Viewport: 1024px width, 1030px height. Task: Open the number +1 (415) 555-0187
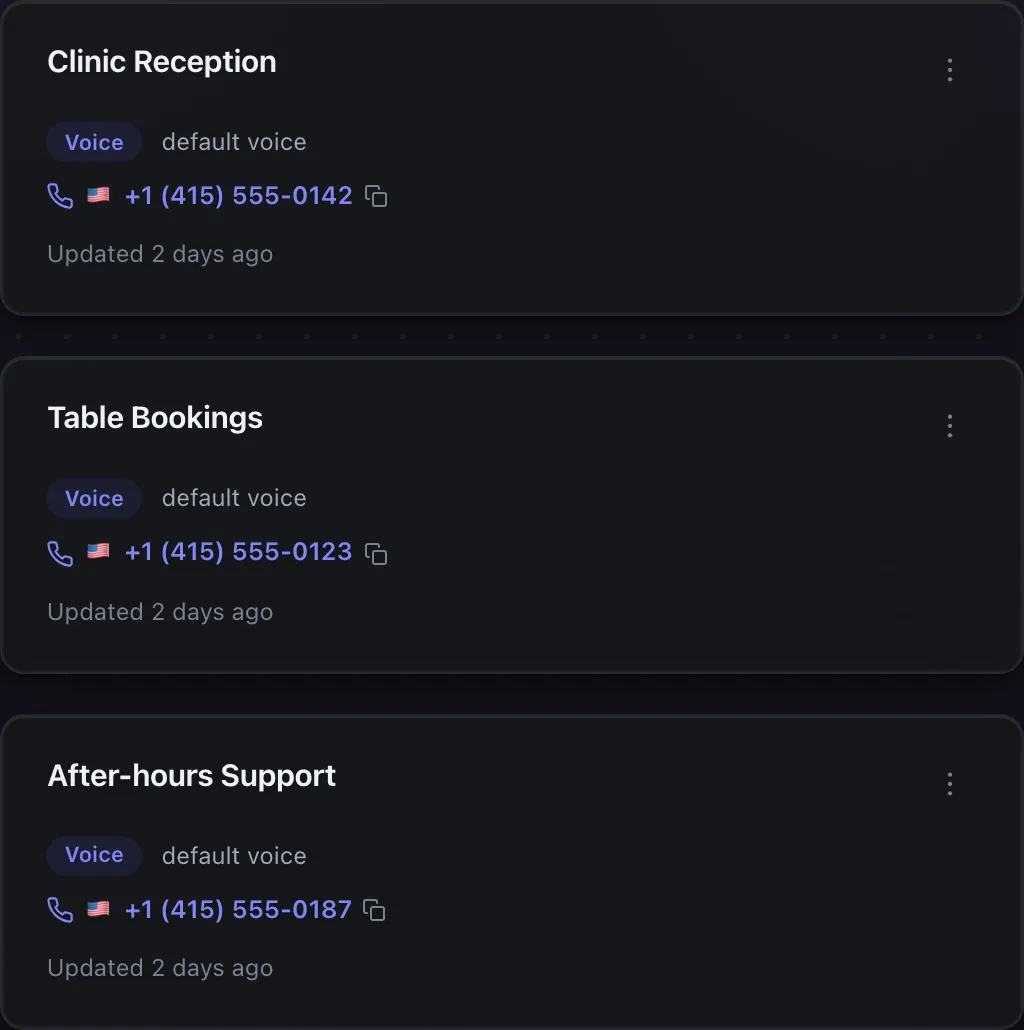tap(238, 910)
